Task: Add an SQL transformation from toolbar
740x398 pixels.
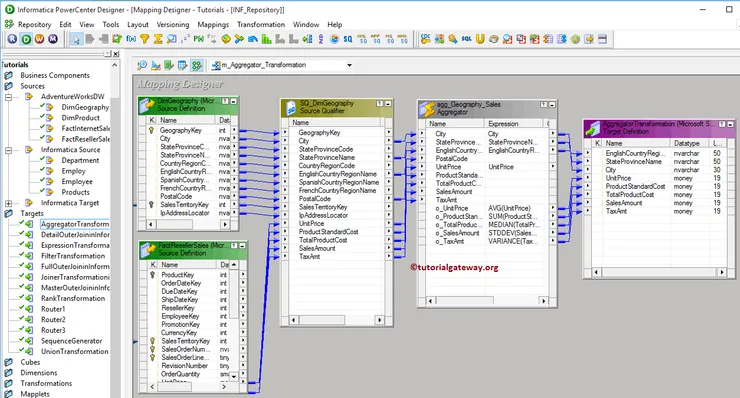Action: tap(466, 39)
